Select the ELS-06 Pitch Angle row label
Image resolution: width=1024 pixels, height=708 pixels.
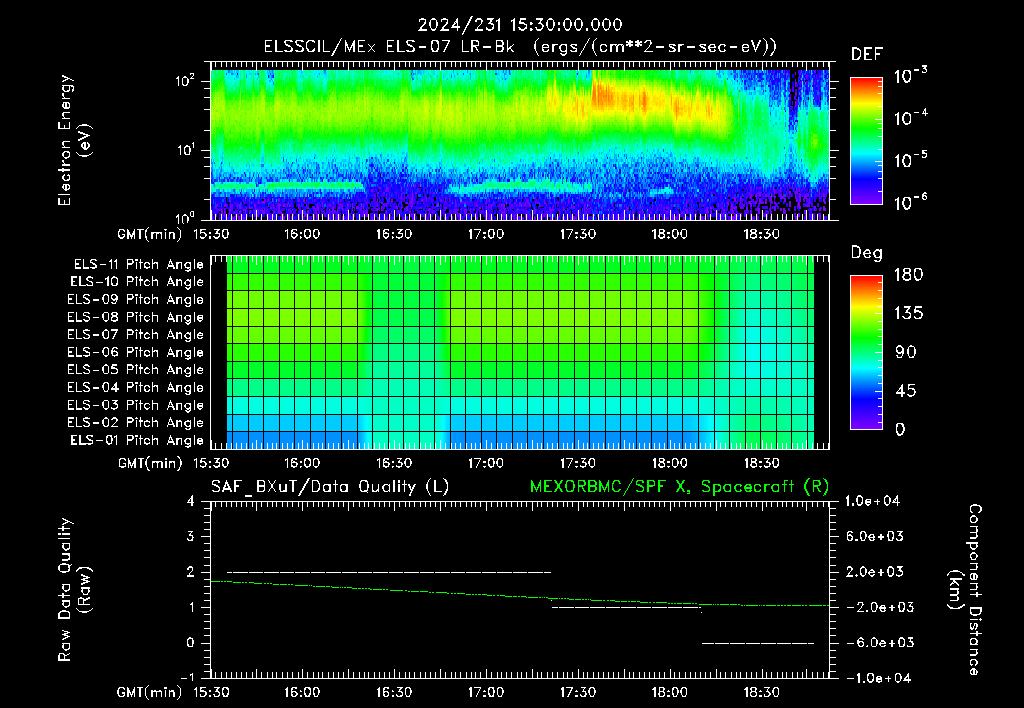click(x=136, y=352)
